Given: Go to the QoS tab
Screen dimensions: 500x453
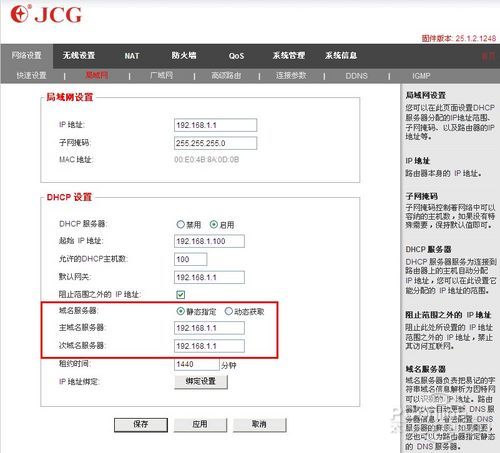Looking at the screenshot, I should coord(236,56).
